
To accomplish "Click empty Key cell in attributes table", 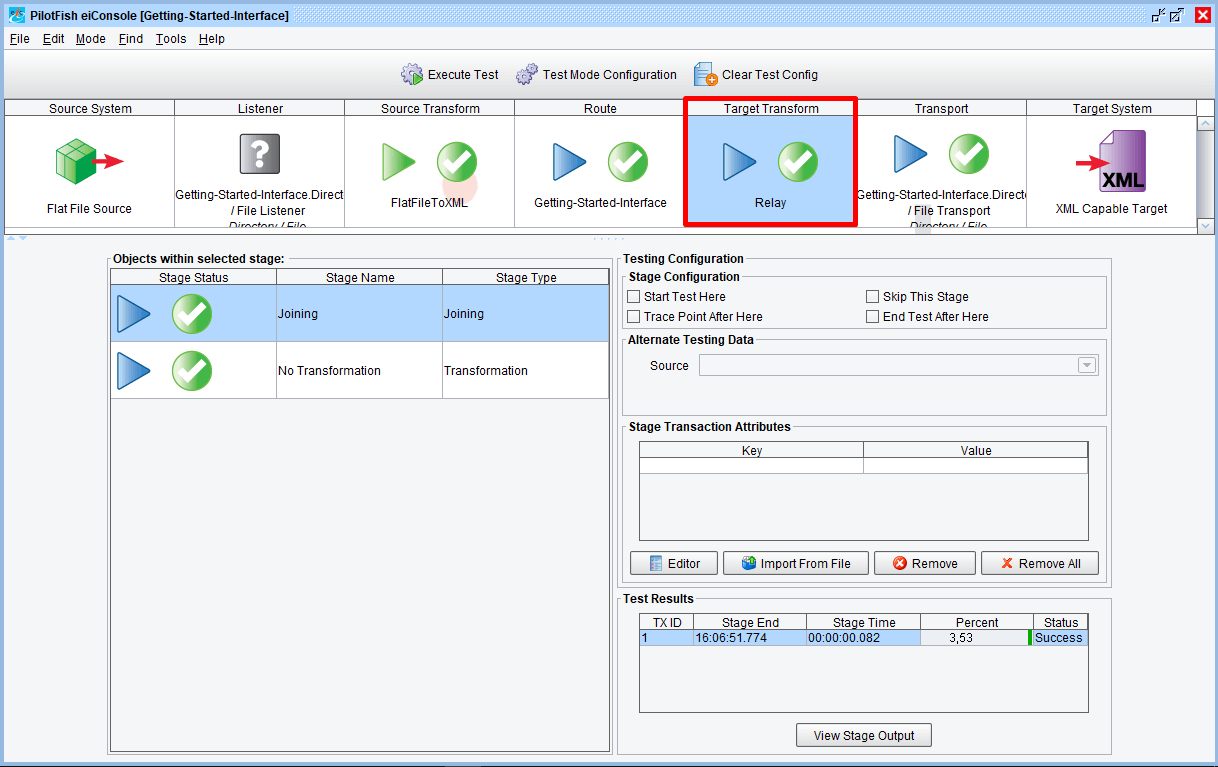I will click(752, 466).
